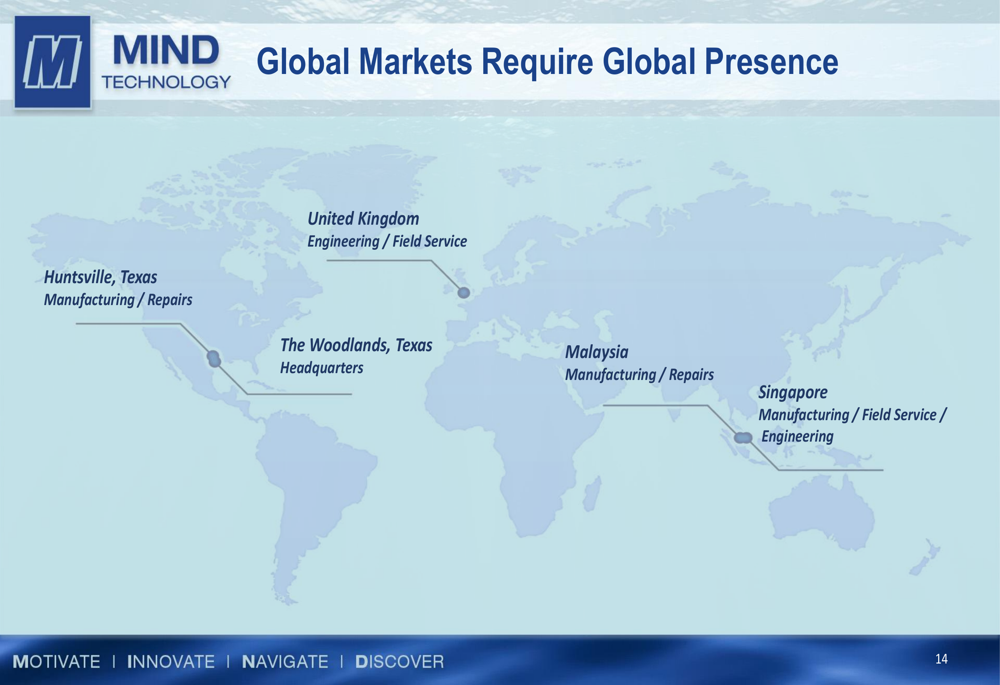Select the 'United Kingdom' location label
The width and height of the screenshot is (1000, 685).
tap(363, 218)
